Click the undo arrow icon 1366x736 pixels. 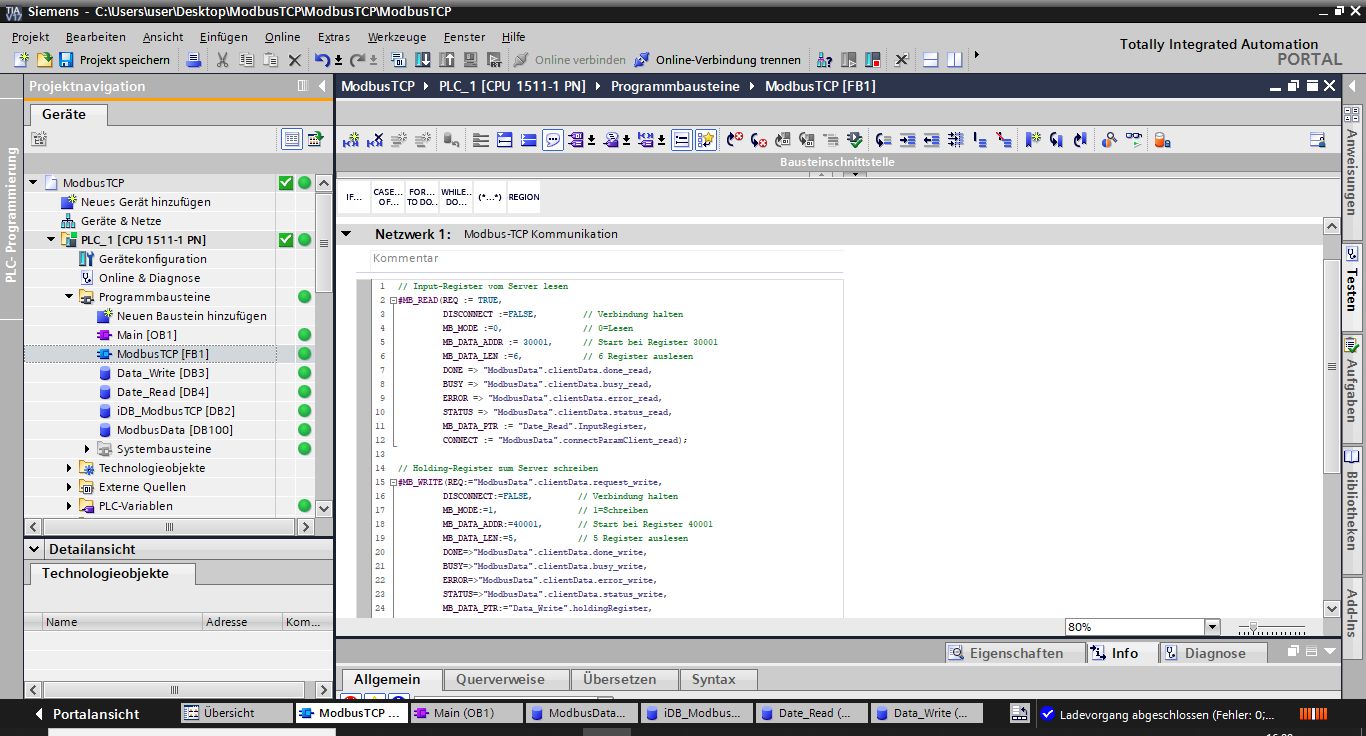click(x=321, y=60)
